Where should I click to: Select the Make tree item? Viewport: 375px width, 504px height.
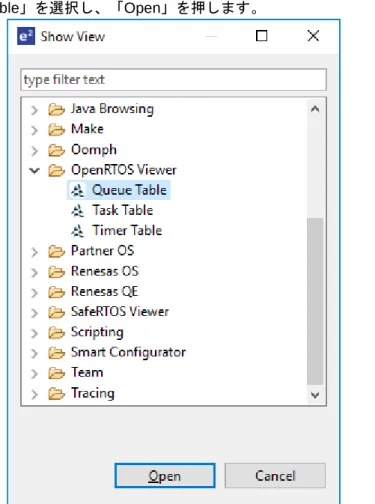point(87,129)
